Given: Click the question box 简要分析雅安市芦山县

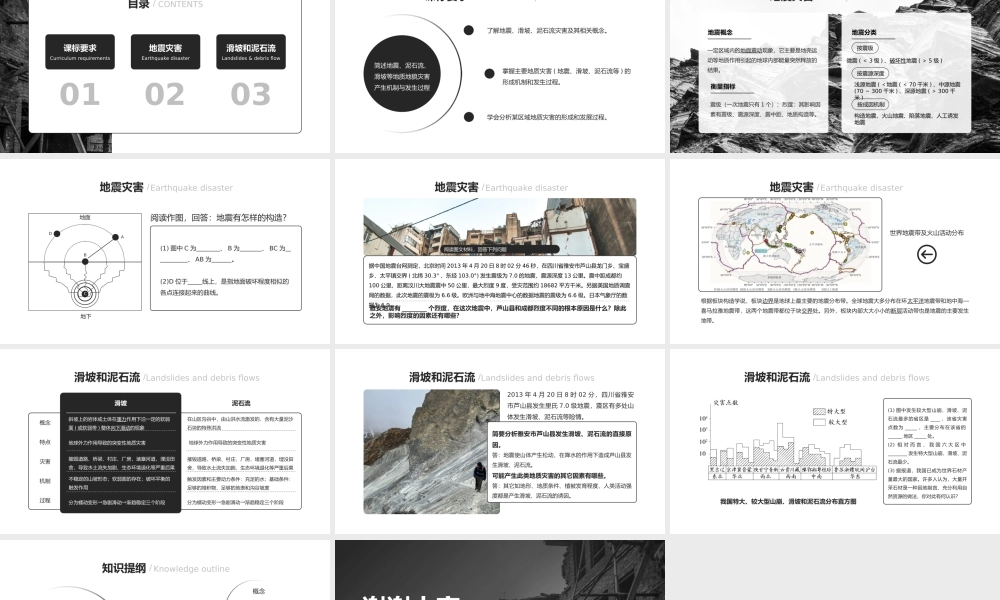Looking at the screenshot, I should (562, 462).
